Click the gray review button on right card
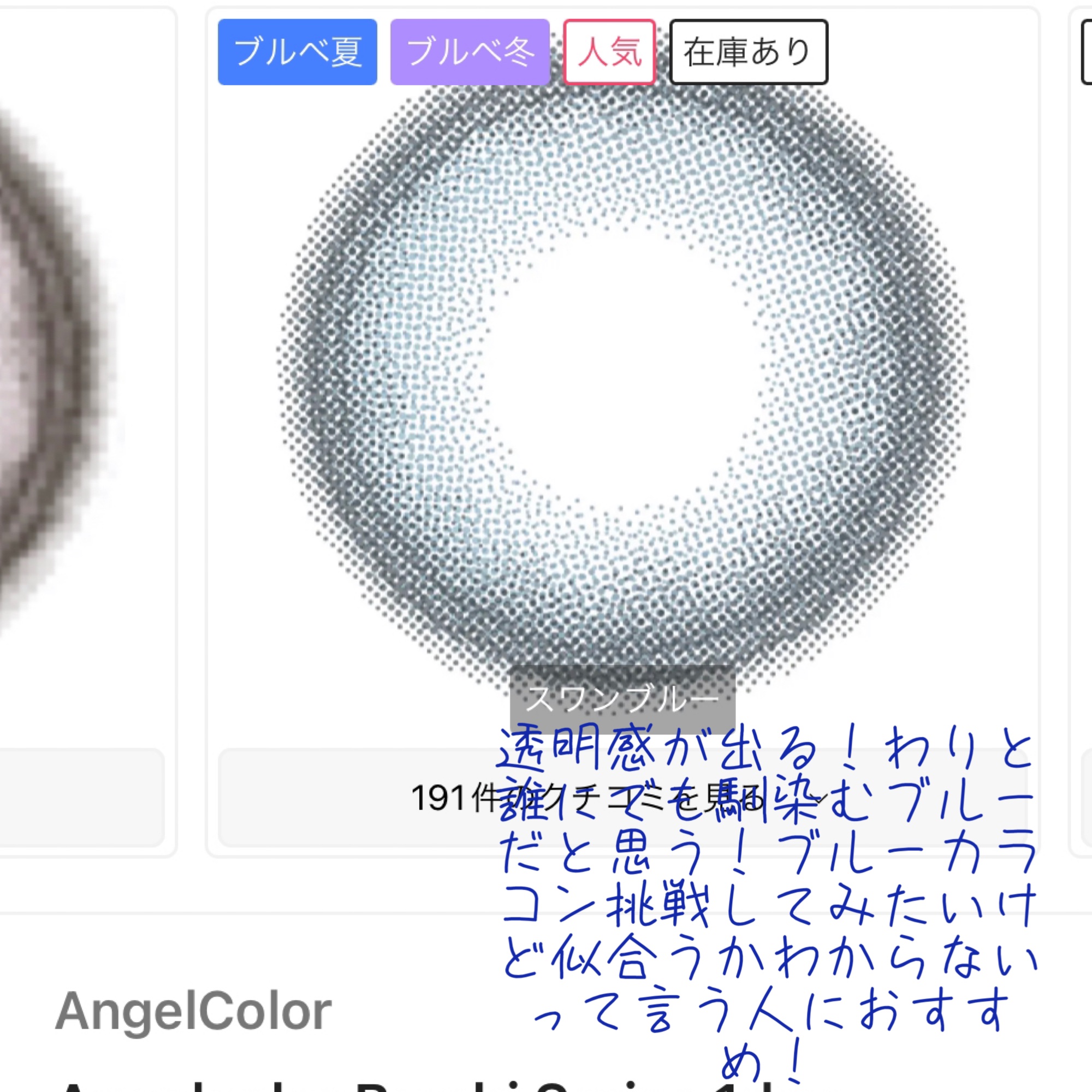Screen dimensions: 1092x1092 [1087, 798]
